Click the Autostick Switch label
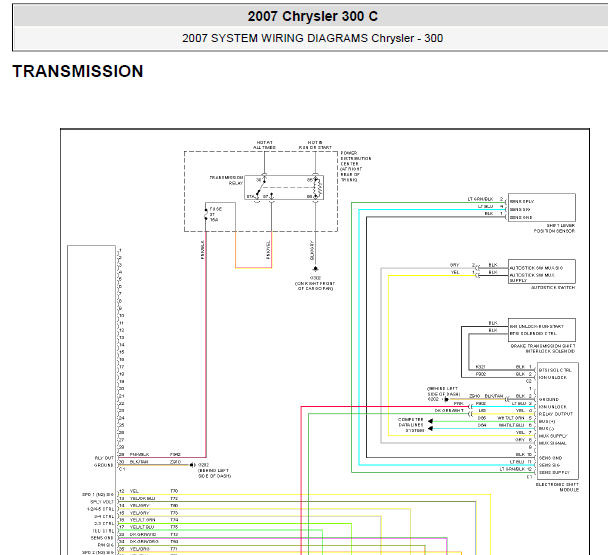The height and width of the screenshot is (555, 608). [x=553, y=287]
